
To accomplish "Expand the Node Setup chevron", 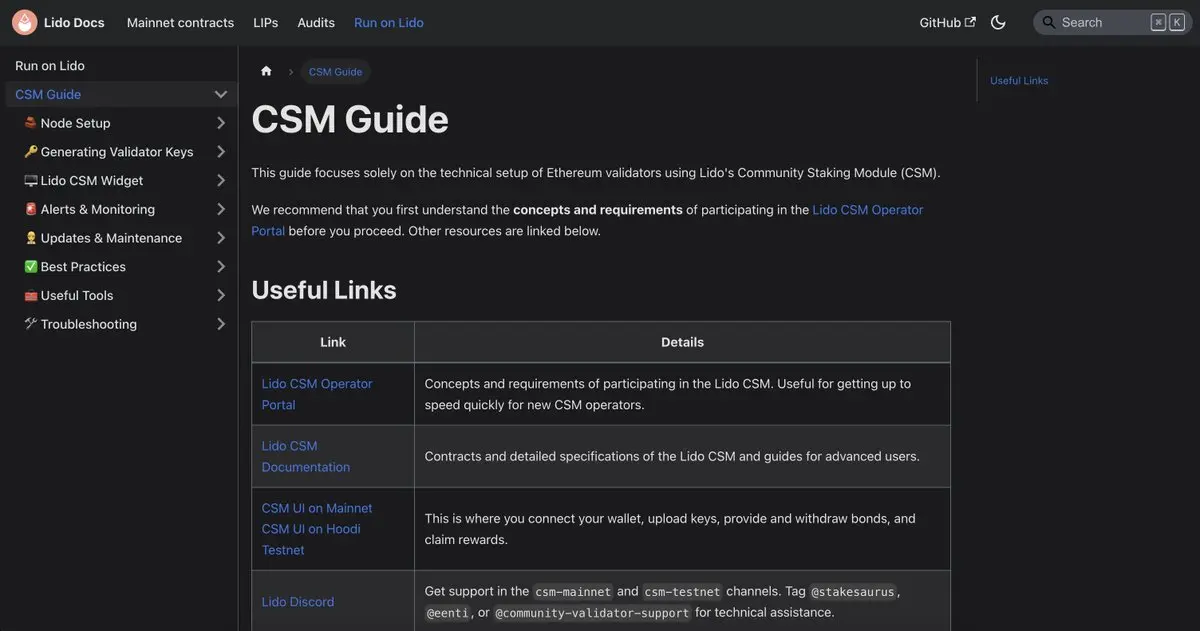I will [x=221, y=123].
